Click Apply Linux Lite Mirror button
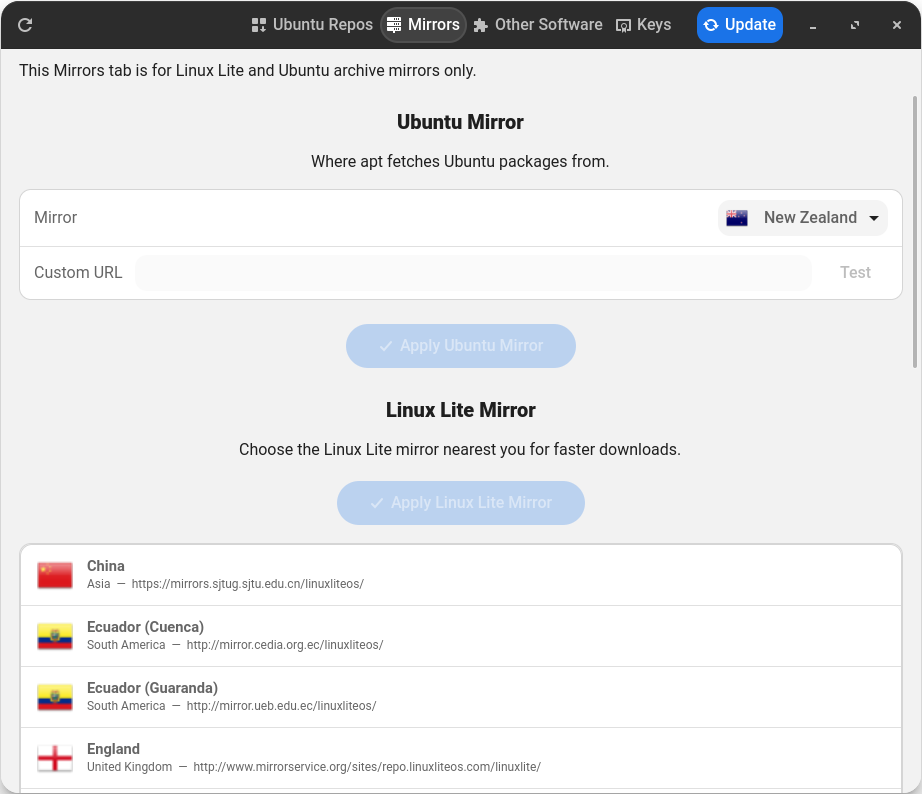This screenshot has height=794, width=922. (x=461, y=503)
